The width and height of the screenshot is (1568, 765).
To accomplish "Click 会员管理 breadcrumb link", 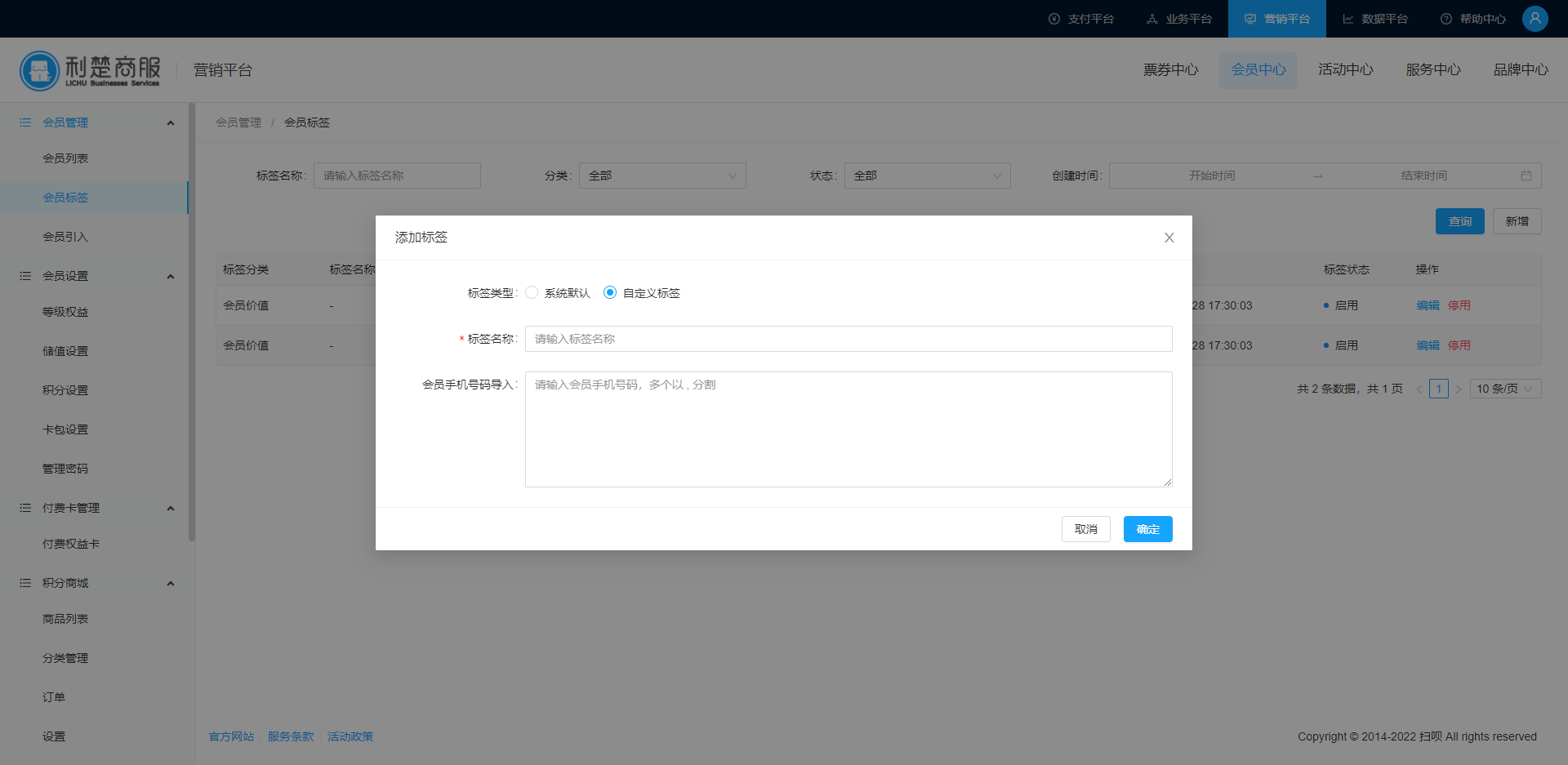I will click(x=238, y=122).
